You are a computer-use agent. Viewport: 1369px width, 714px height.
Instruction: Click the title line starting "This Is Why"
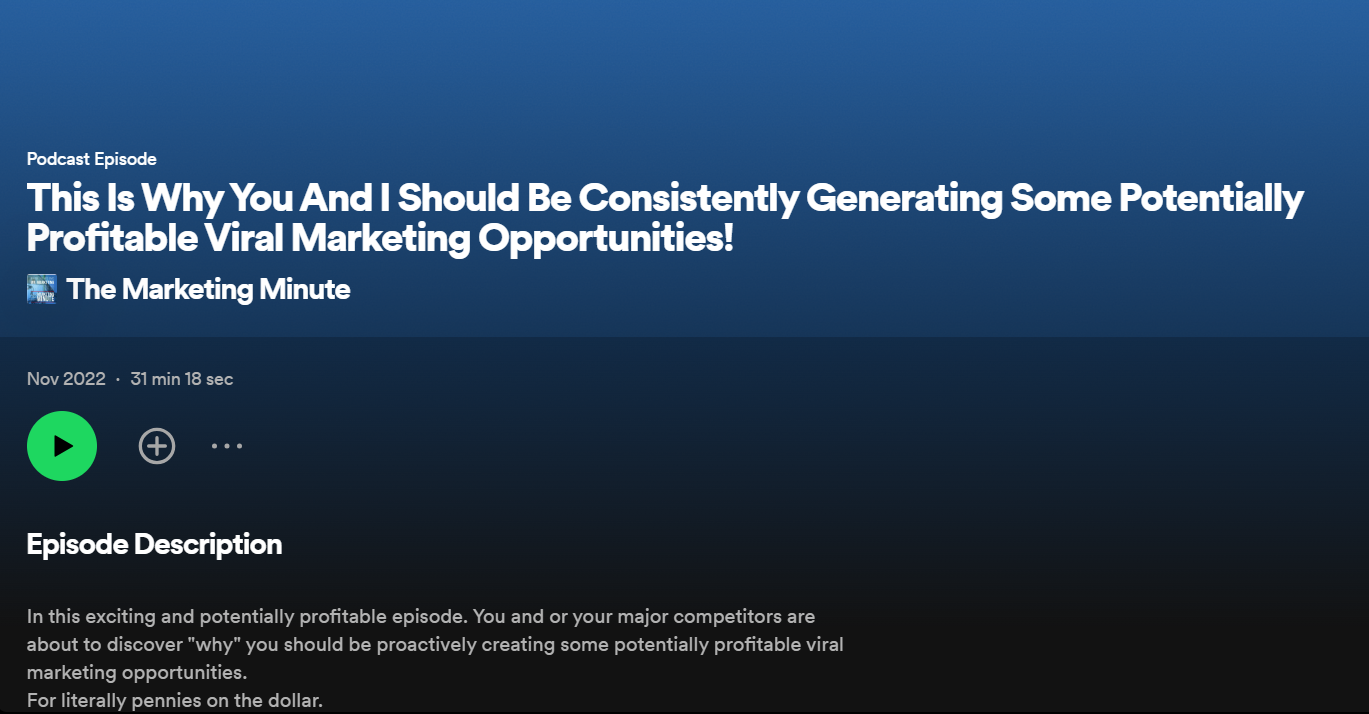point(664,198)
